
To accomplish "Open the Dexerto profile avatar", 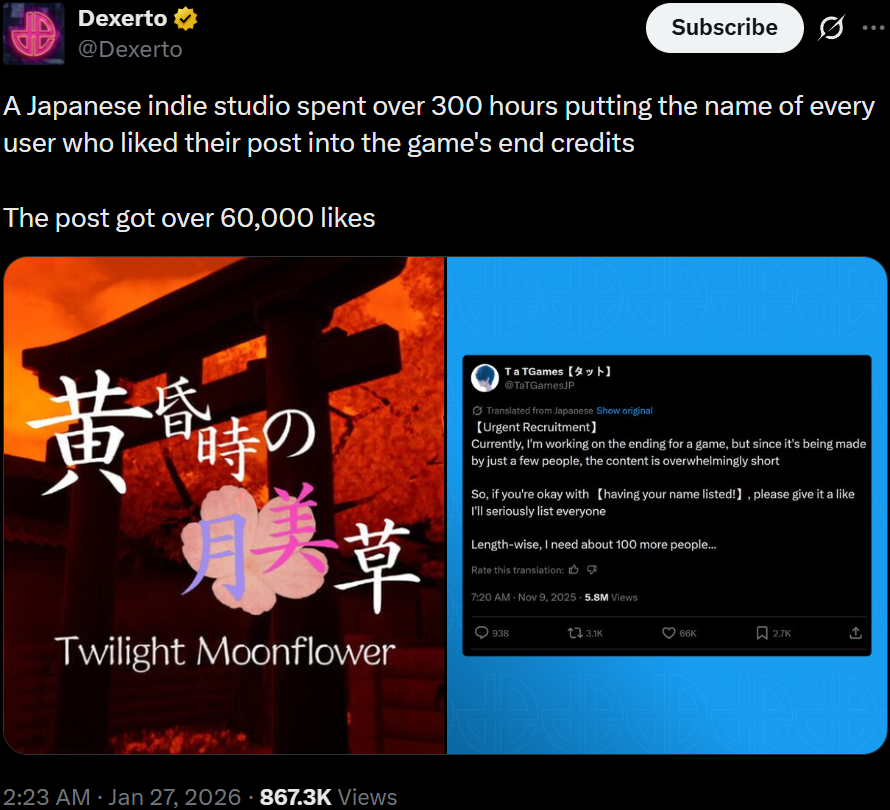I will point(33,33).
